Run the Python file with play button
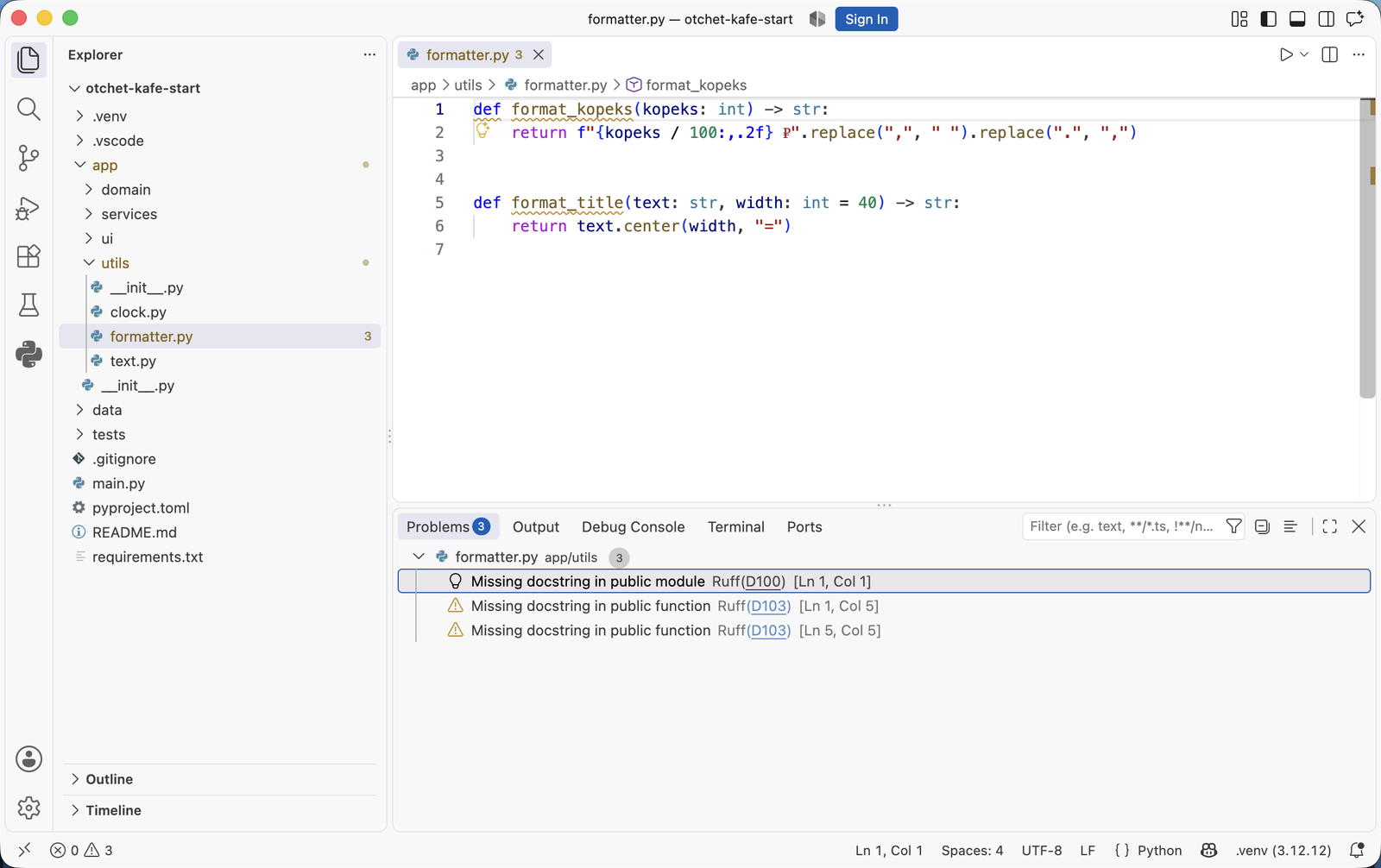Image resolution: width=1381 pixels, height=868 pixels. click(x=1286, y=54)
